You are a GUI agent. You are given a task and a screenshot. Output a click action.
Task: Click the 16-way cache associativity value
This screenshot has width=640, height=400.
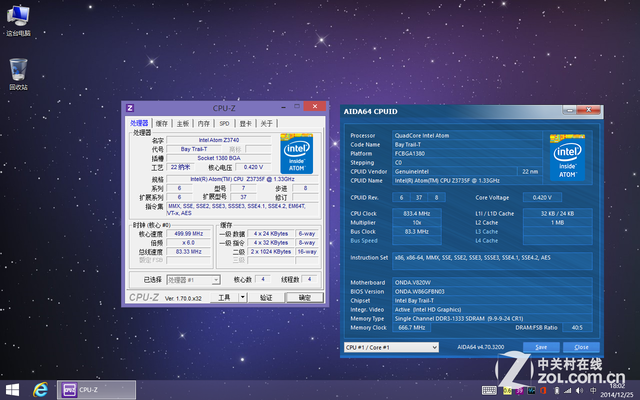click(x=307, y=251)
